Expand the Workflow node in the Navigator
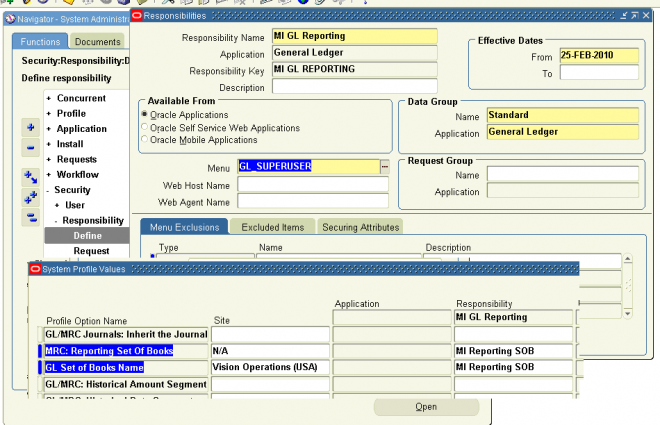660x425 pixels. [48, 175]
